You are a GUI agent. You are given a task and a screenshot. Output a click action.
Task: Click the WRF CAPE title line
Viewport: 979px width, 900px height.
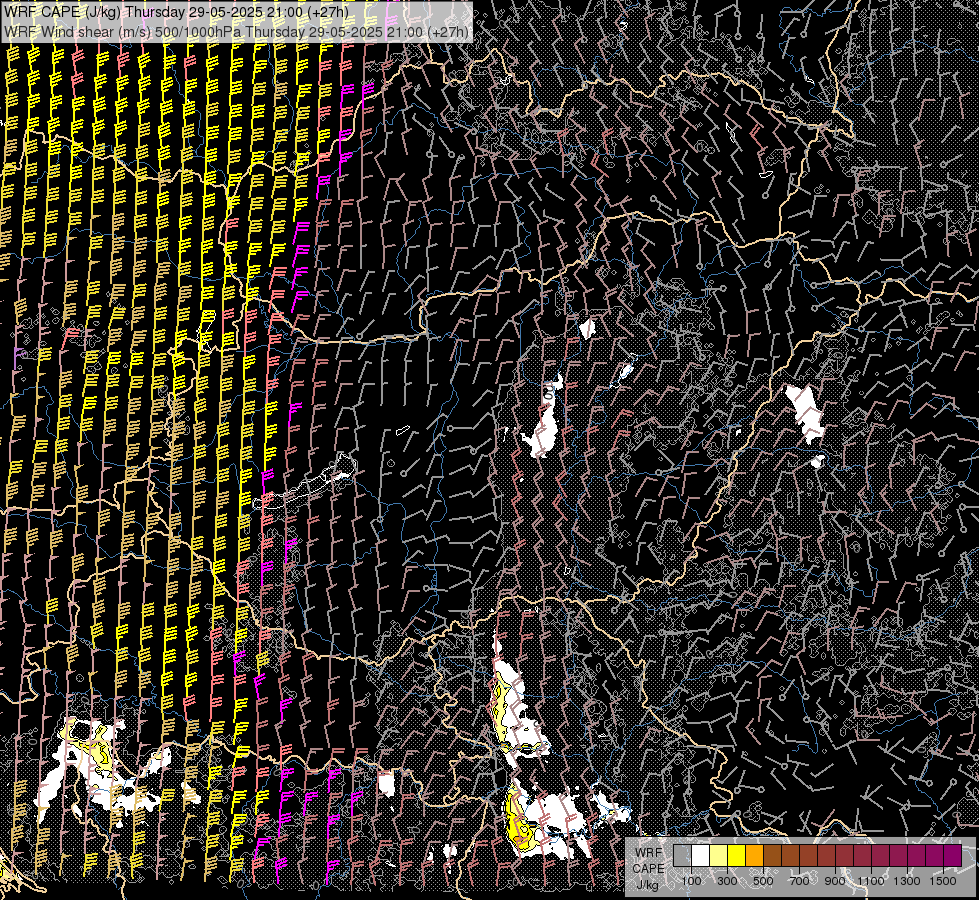click(176, 12)
